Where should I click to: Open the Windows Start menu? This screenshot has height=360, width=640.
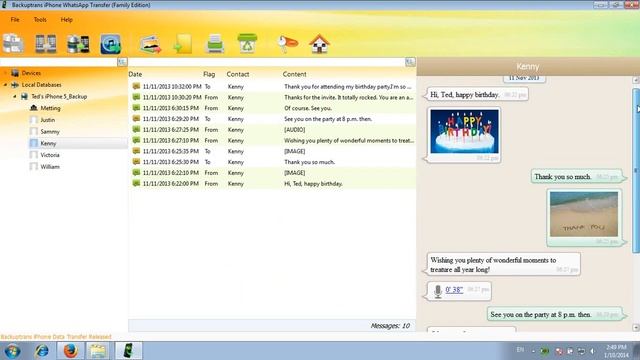point(12,351)
